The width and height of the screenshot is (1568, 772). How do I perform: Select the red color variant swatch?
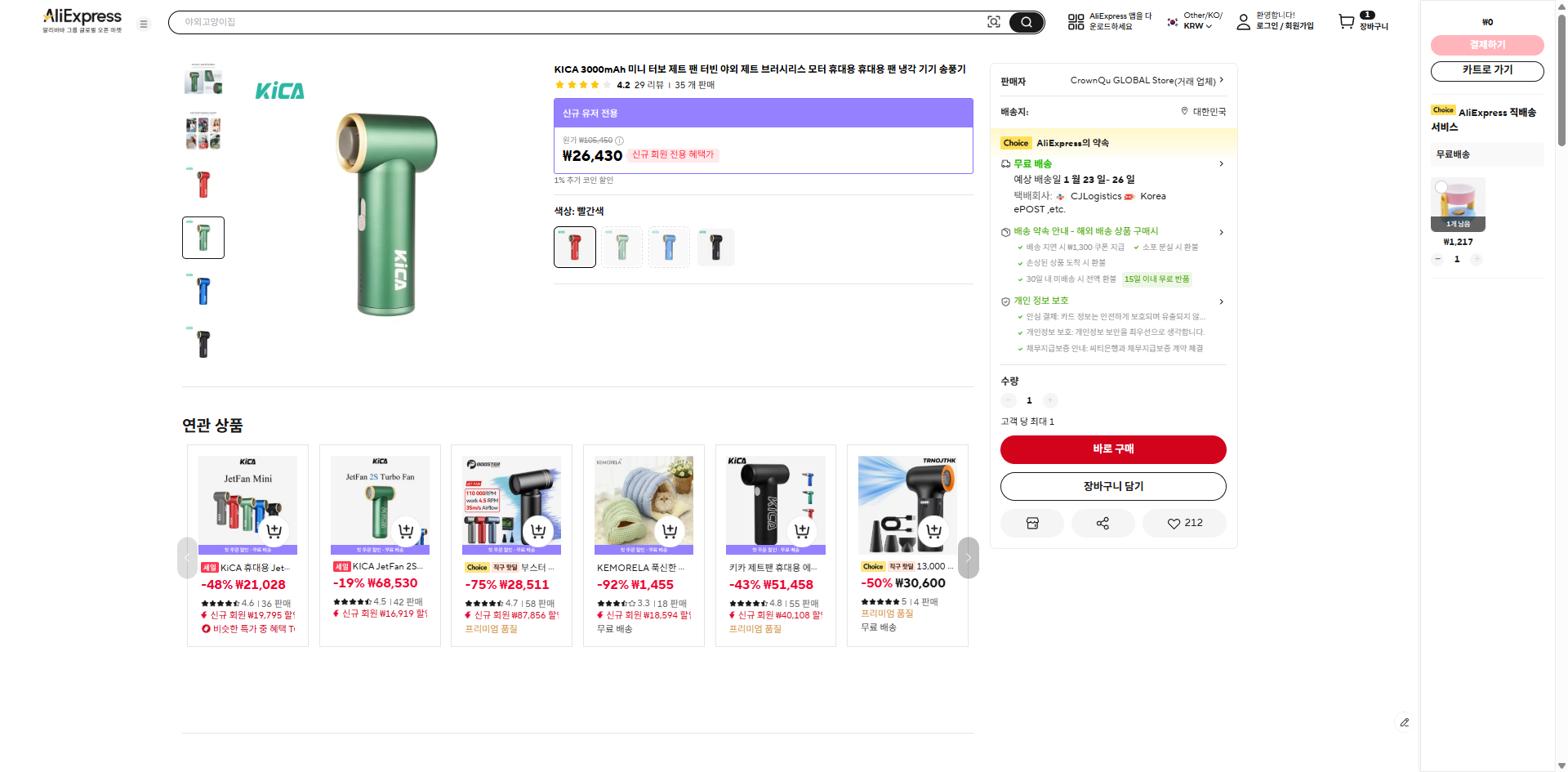coord(575,247)
